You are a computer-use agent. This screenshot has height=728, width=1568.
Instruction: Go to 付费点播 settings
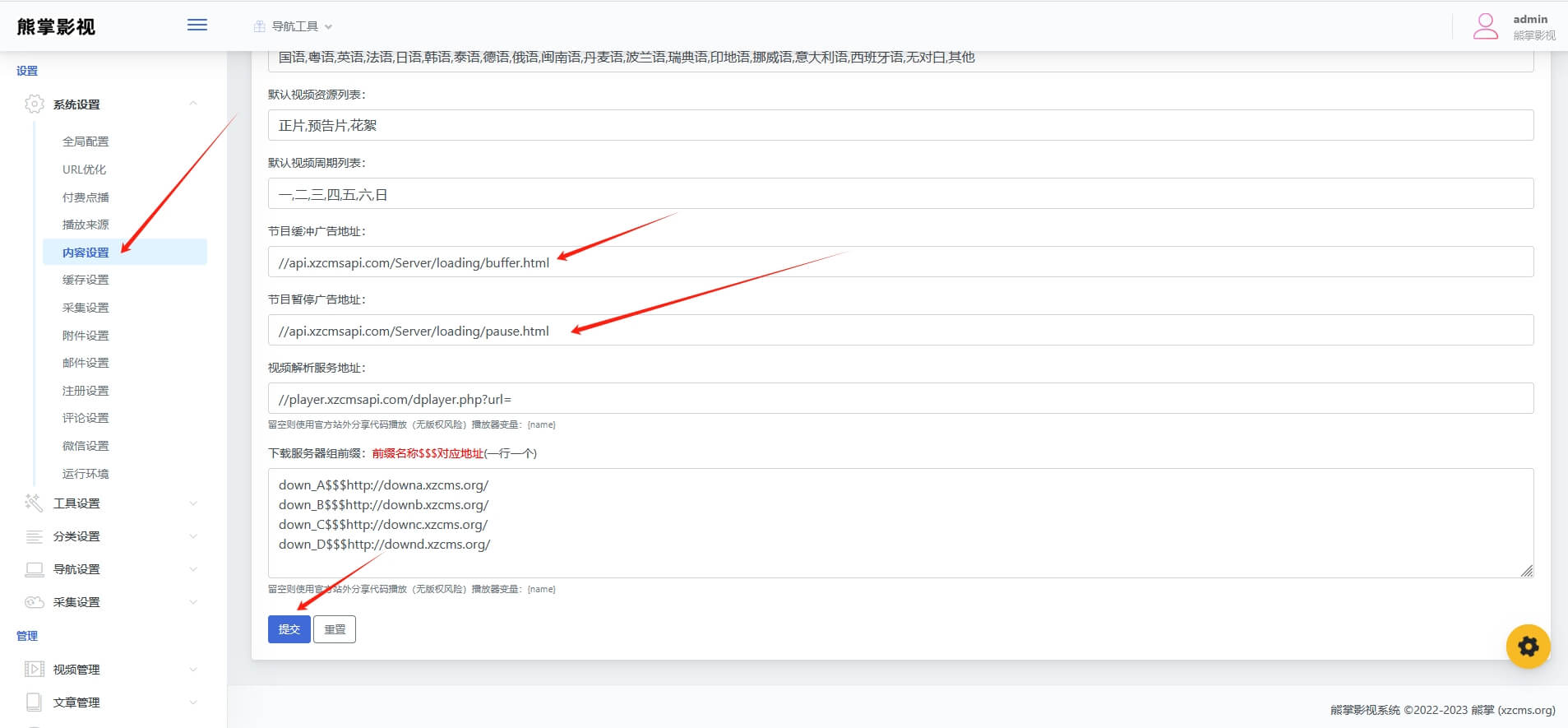point(86,197)
